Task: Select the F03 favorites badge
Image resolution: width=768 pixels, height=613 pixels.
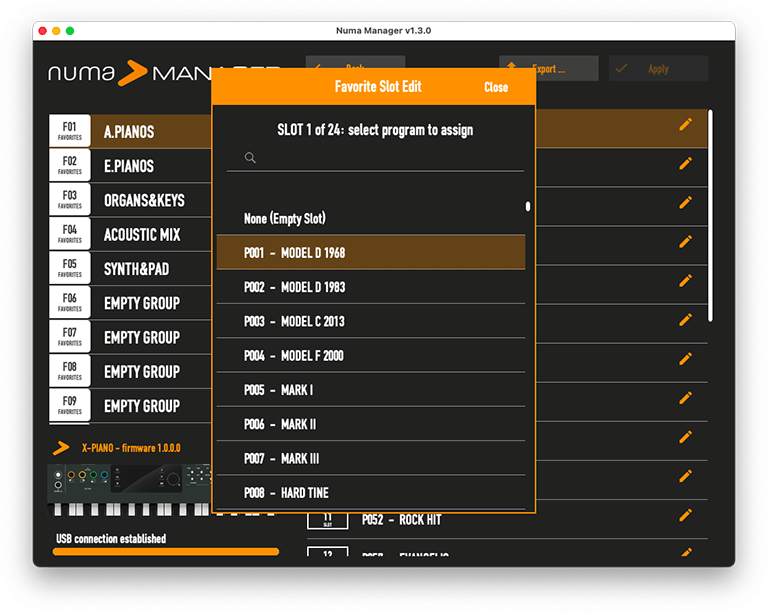Action: [x=70, y=200]
